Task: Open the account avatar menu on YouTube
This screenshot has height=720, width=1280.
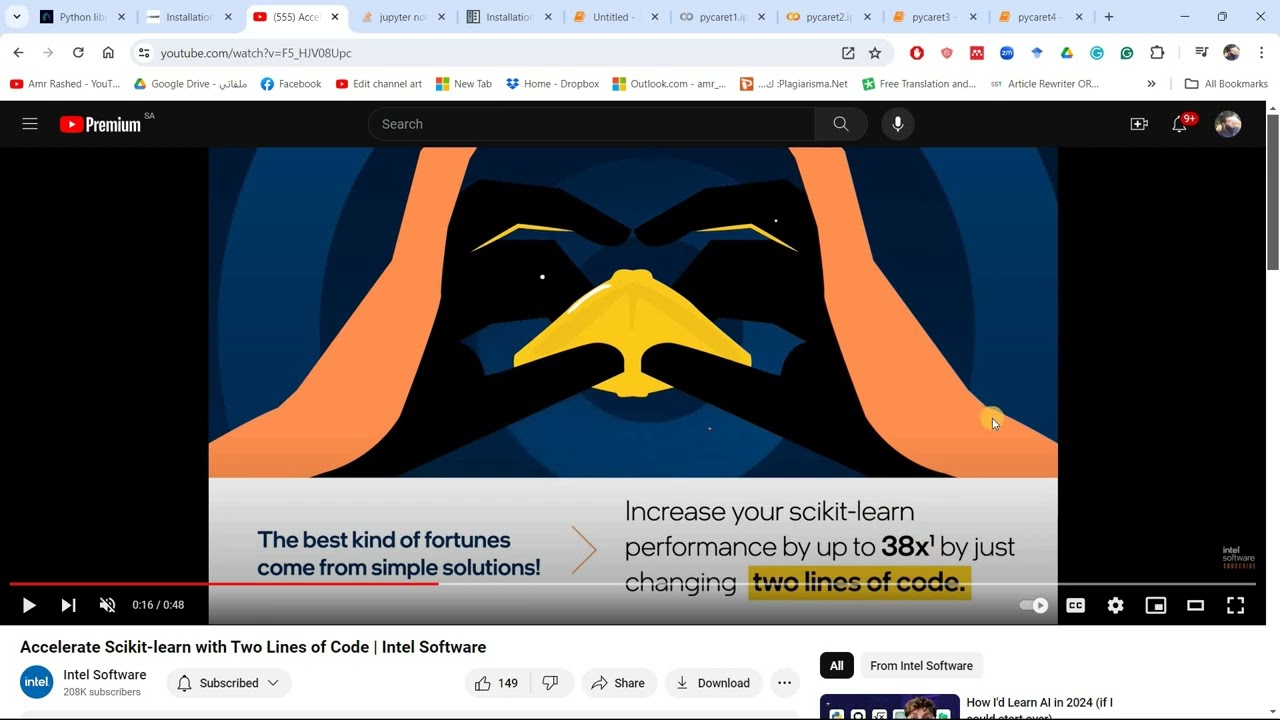Action: coord(1228,124)
